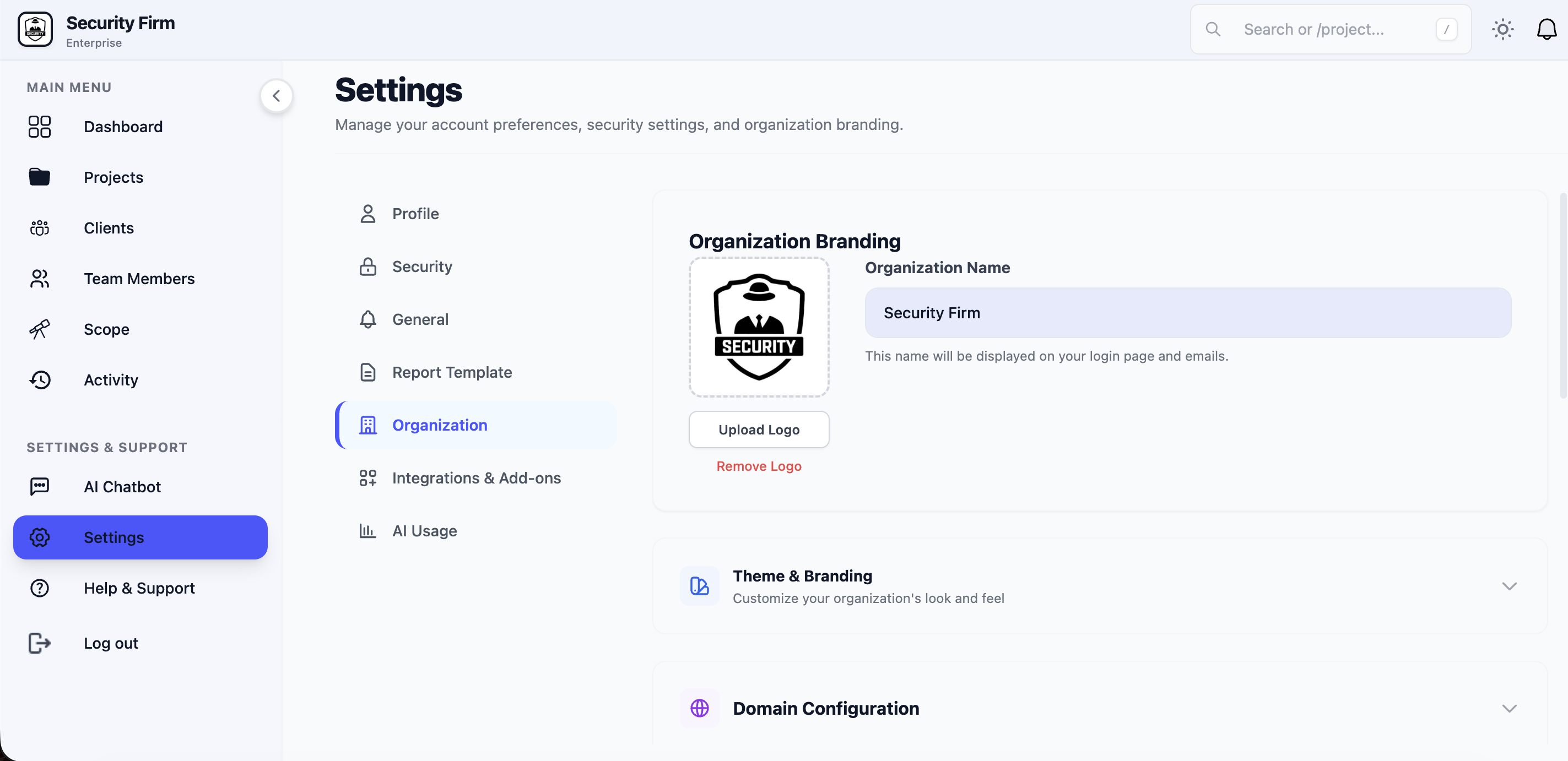This screenshot has height=761, width=1568.
Task: Click the Search or /project field
Action: click(1331, 29)
